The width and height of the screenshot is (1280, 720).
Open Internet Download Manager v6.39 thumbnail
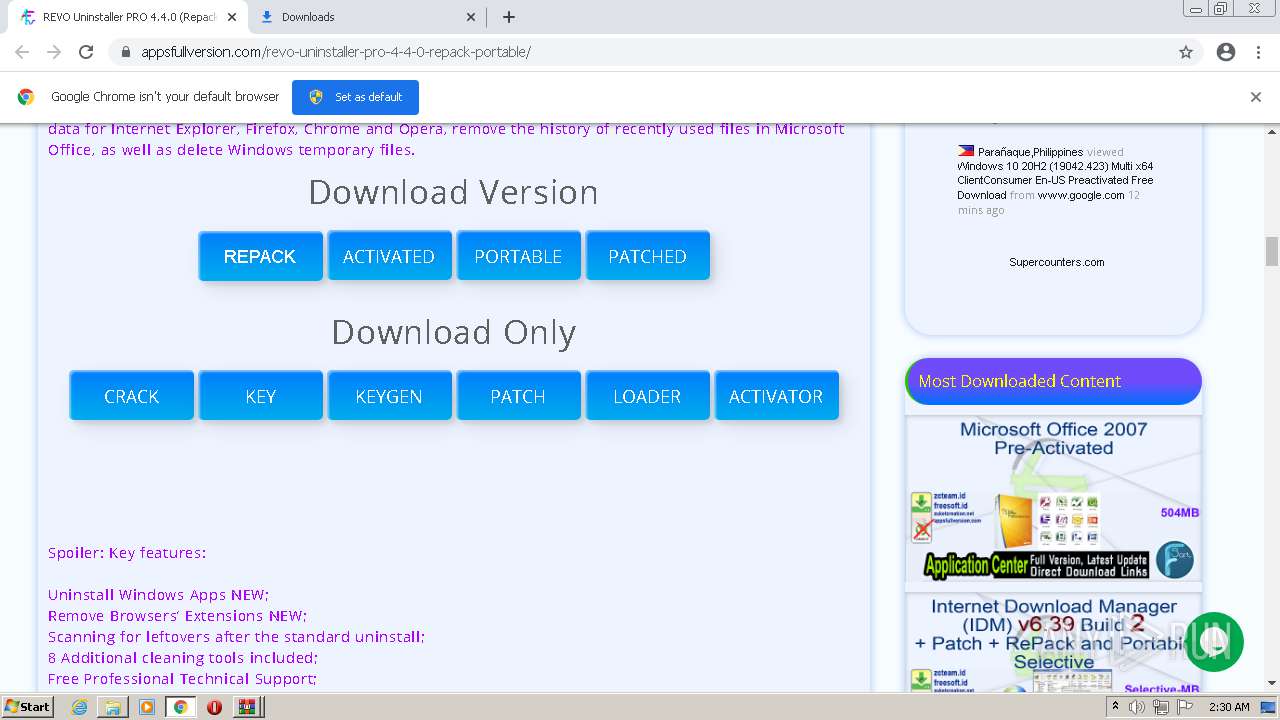tap(1054, 642)
